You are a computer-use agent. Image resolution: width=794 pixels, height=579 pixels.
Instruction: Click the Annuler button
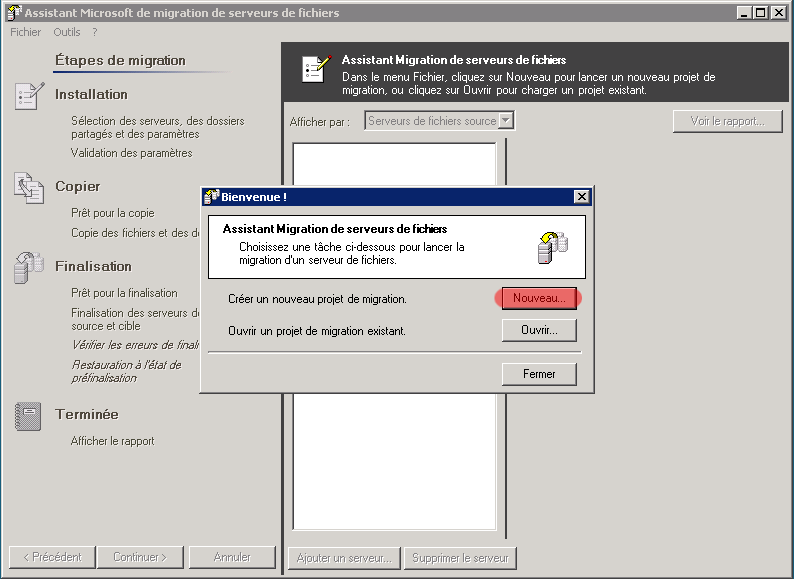pos(232,557)
